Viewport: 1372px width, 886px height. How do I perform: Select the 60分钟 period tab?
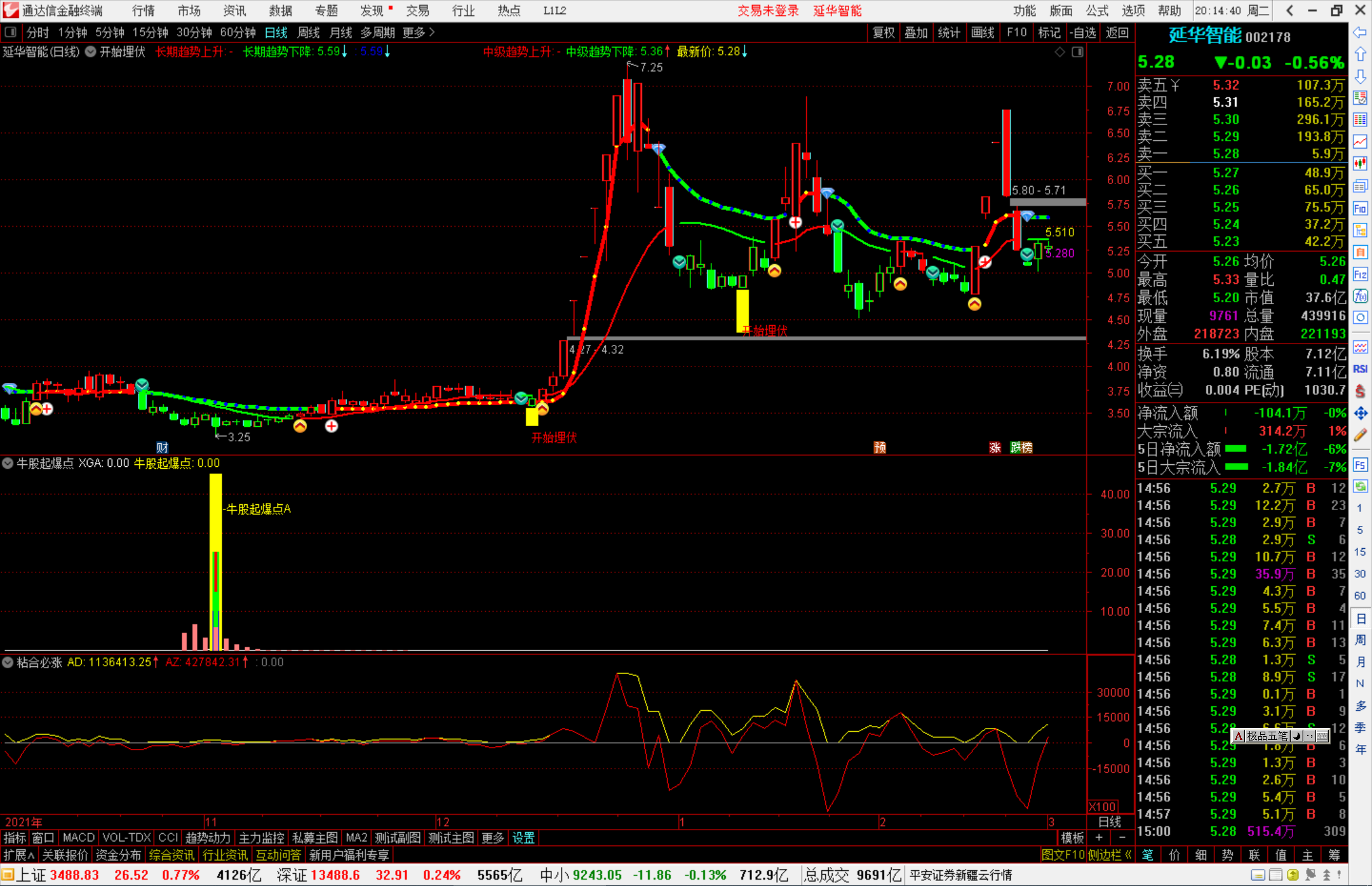point(238,32)
